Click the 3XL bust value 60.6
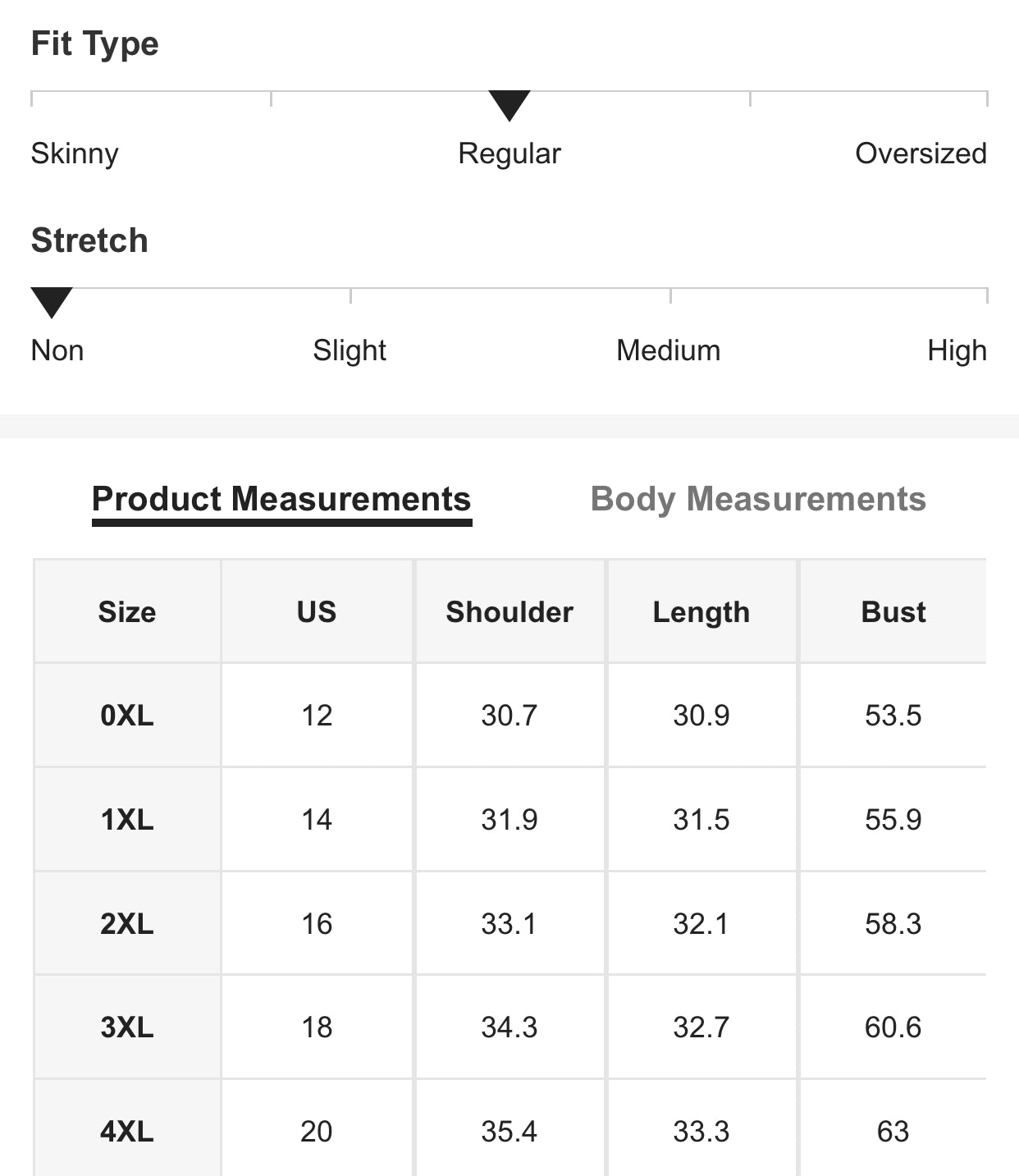Image resolution: width=1019 pixels, height=1176 pixels. [x=893, y=1027]
